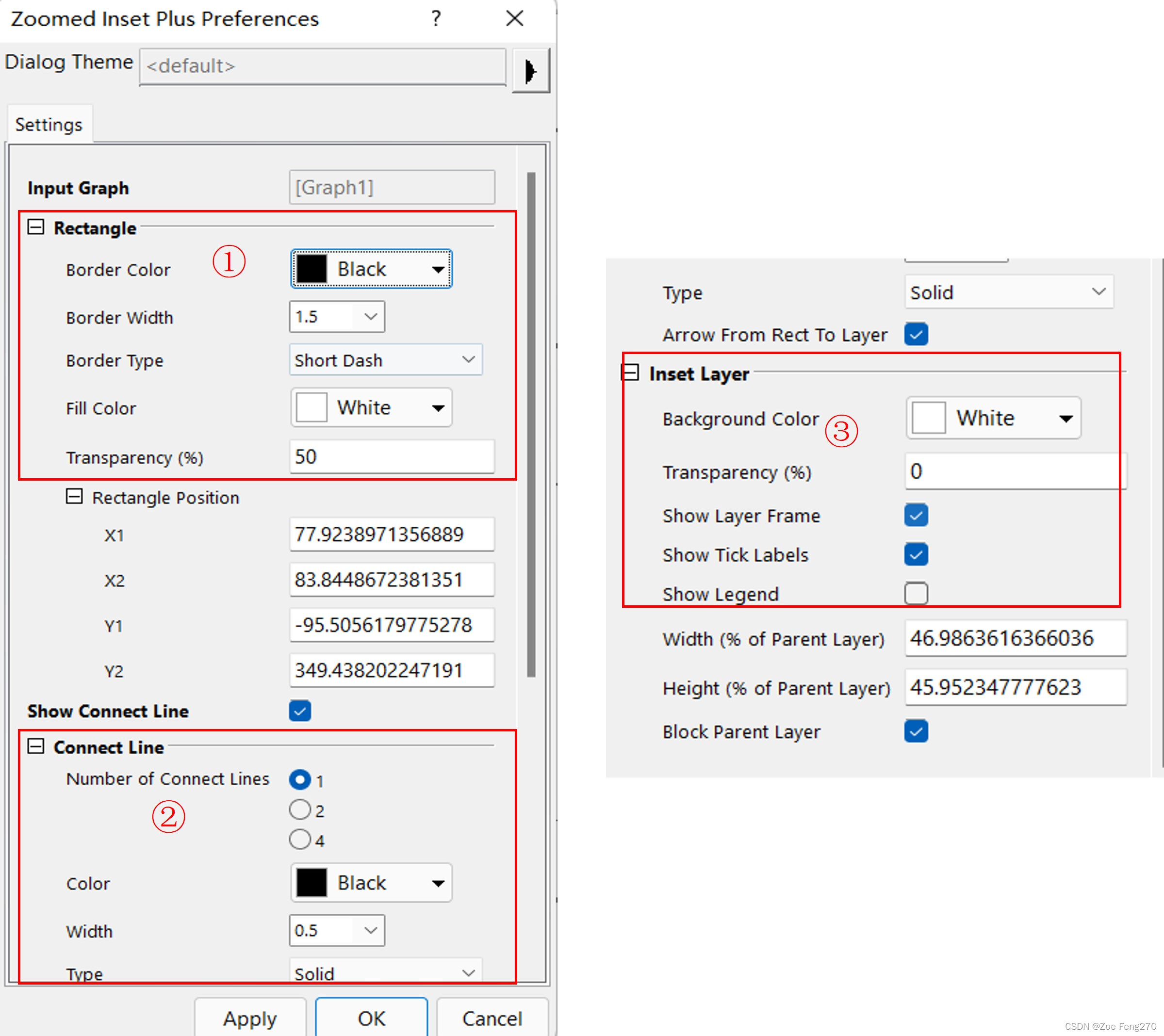Viewport: 1164px width, 1036px height.
Task: Enable the Show Legend checkbox
Action: coord(916,593)
